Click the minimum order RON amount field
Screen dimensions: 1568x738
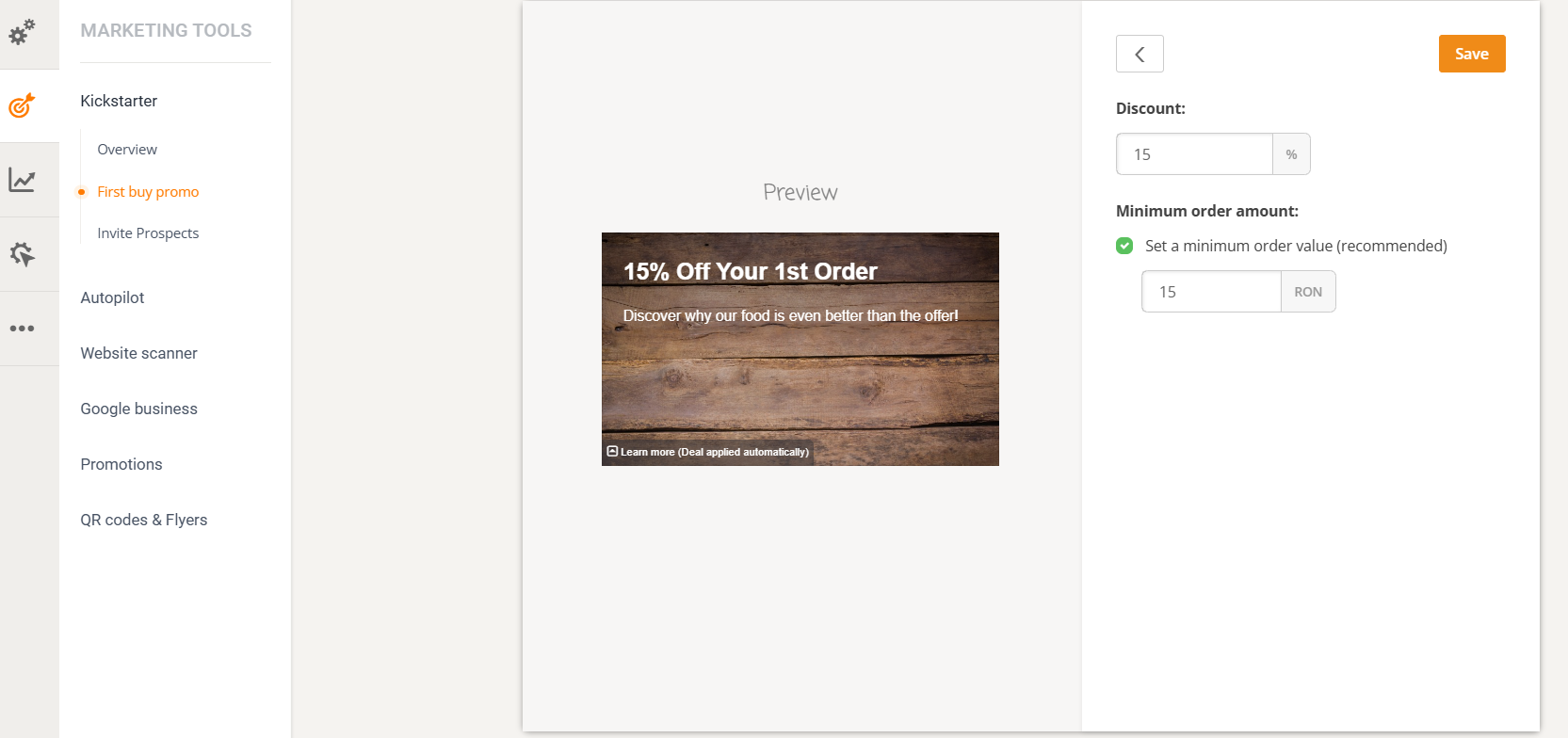(x=1211, y=292)
